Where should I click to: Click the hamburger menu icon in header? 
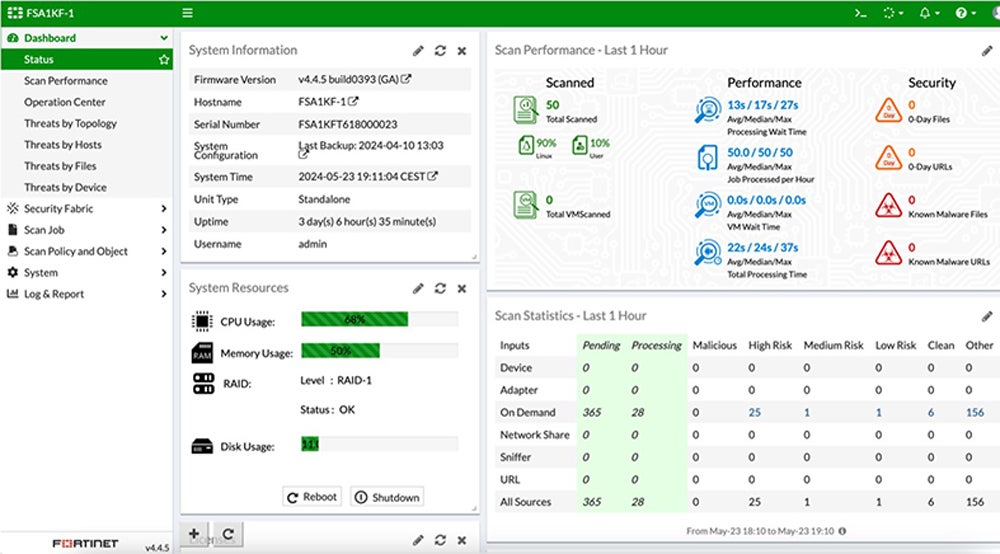point(188,13)
